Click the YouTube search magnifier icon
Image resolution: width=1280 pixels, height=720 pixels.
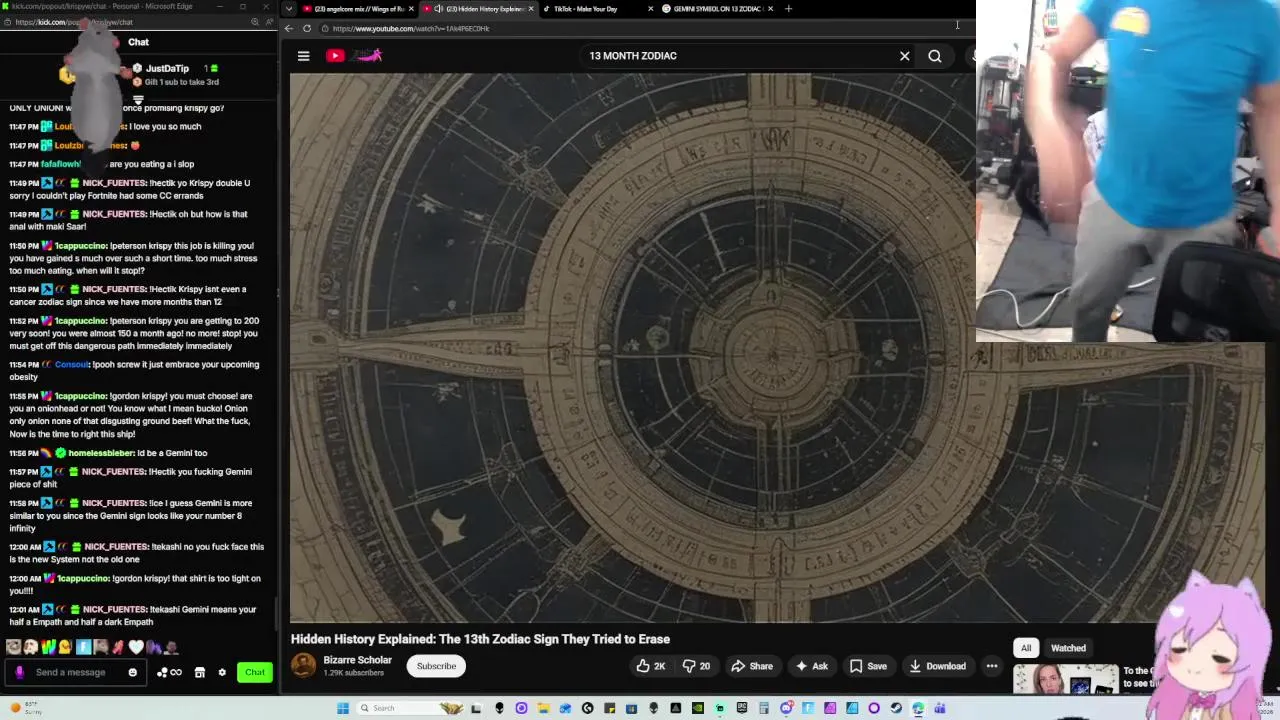(935, 56)
